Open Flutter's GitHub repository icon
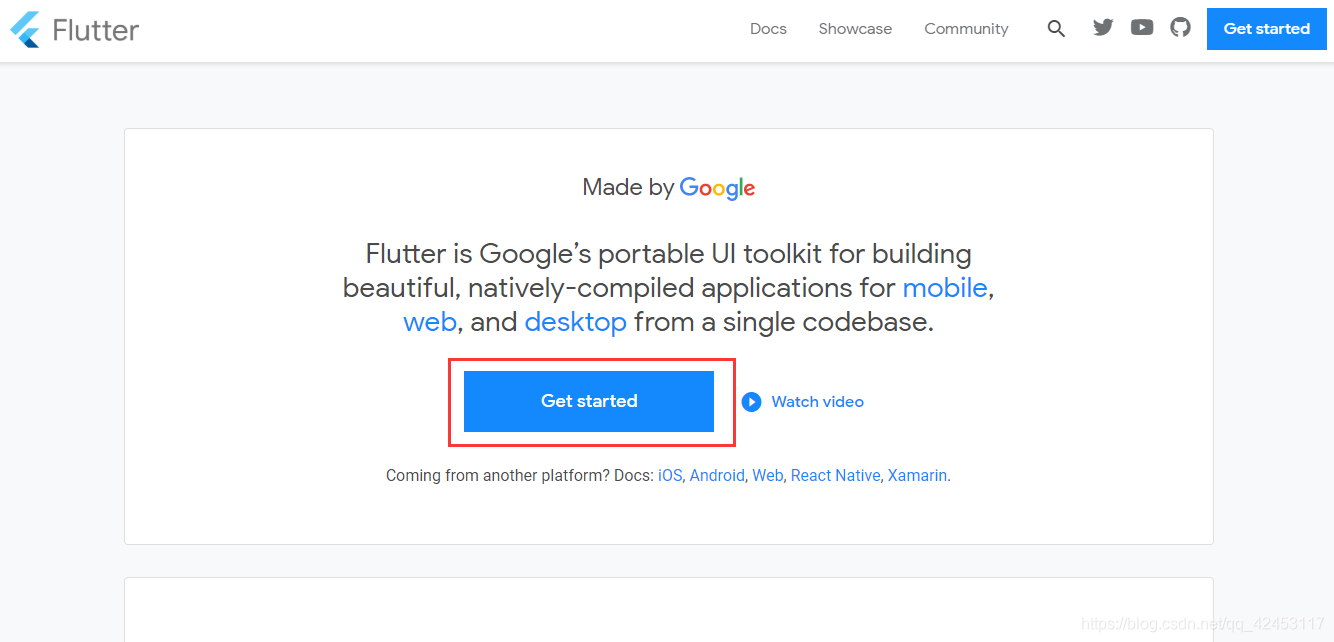 coord(1181,28)
